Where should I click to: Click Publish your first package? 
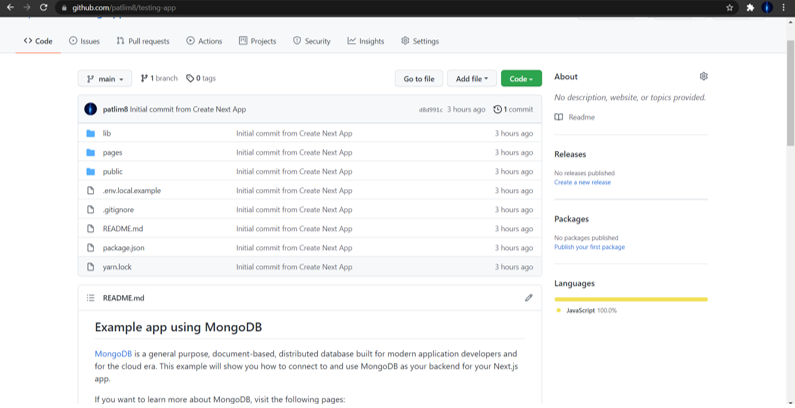pyautogui.click(x=590, y=247)
